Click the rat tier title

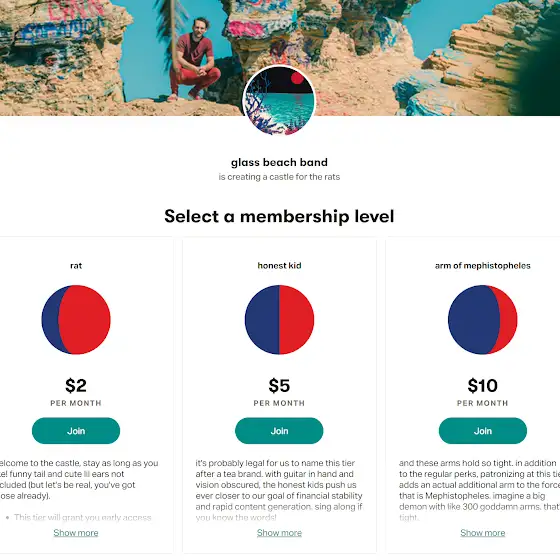tap(76, 266)
